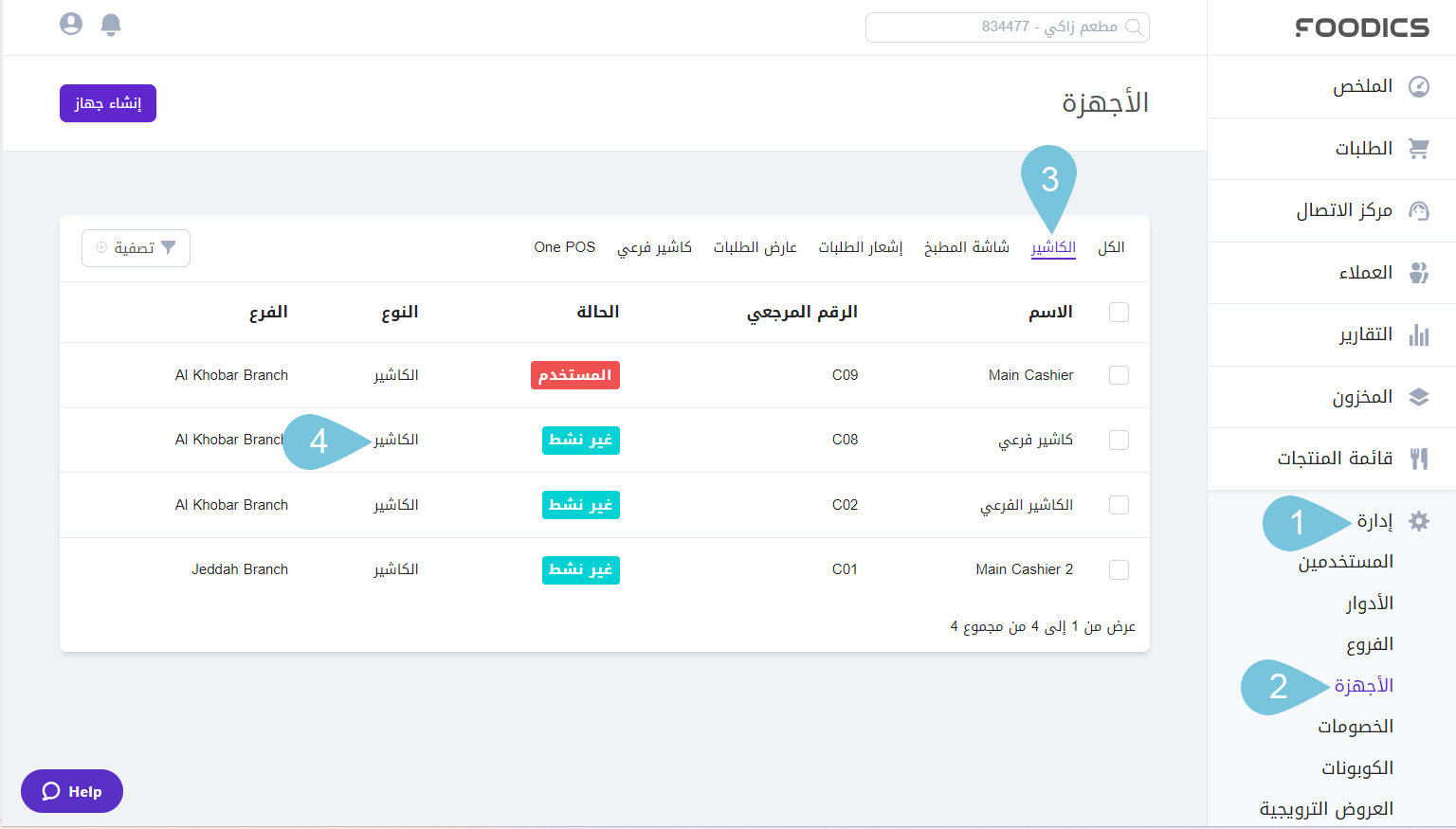
Task: Open the الفروع branches link in sidebar
Action: click(x=1370, y=644)
